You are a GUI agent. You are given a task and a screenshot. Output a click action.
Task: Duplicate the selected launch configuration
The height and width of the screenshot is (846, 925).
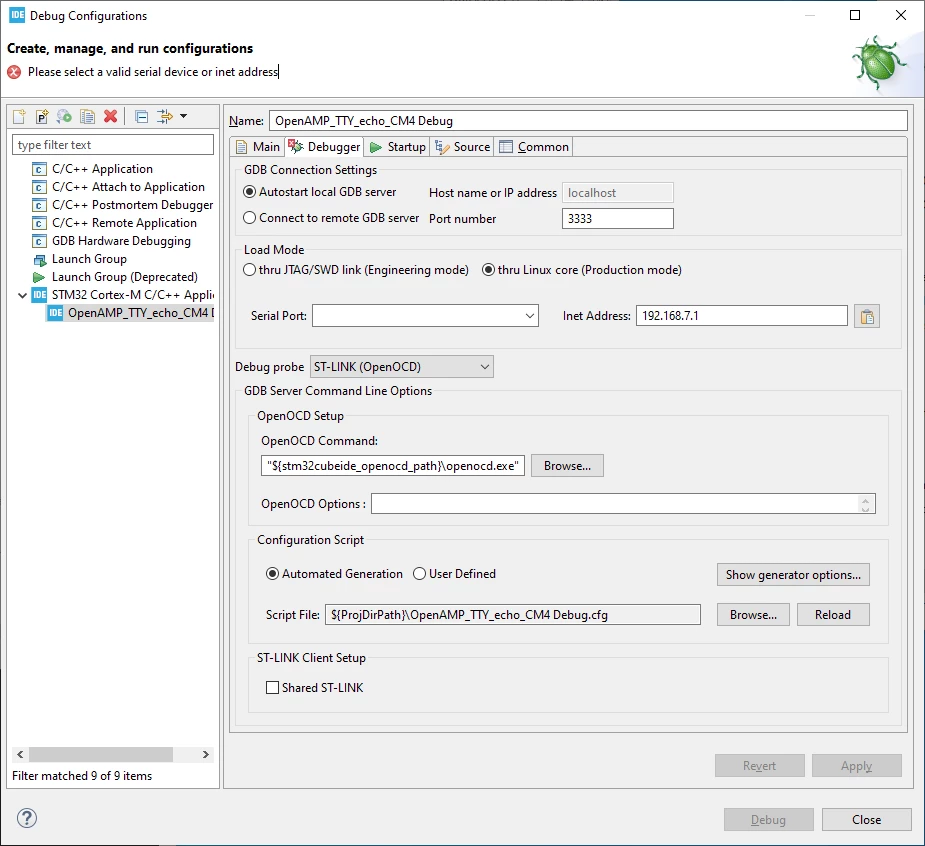(87, 116)
